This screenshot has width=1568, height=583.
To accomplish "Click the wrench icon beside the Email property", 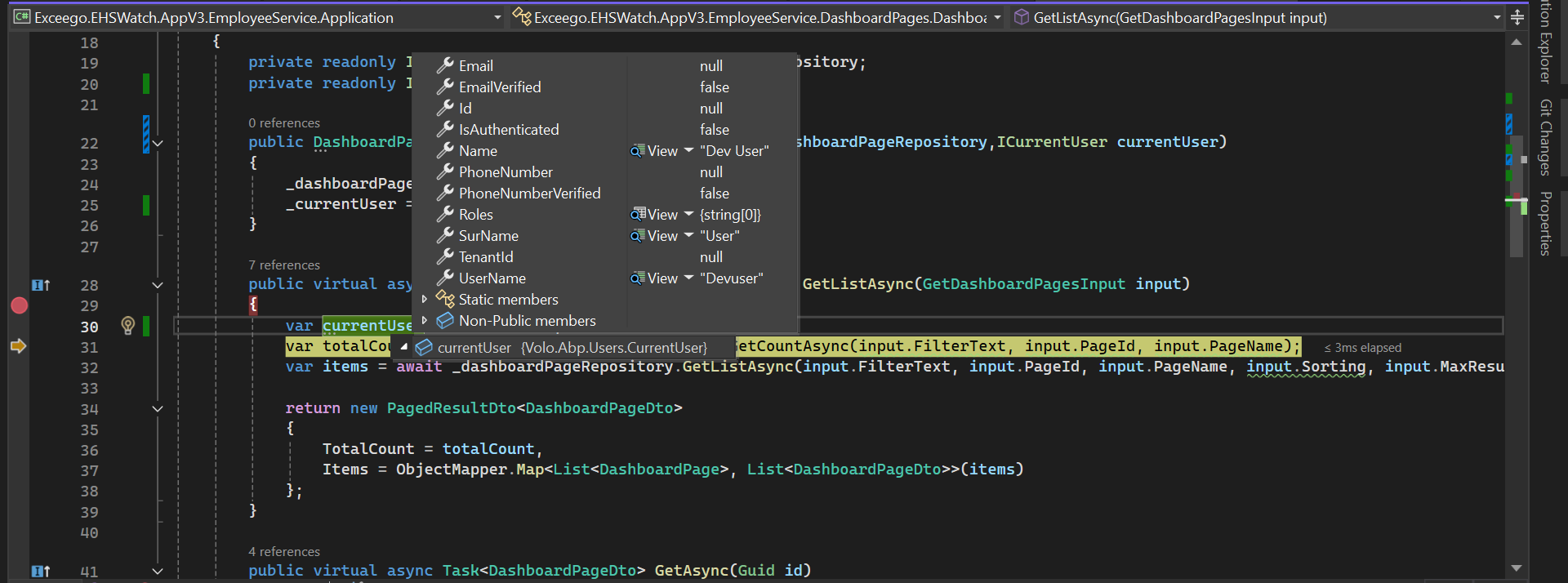I will (x=445, y=66).
